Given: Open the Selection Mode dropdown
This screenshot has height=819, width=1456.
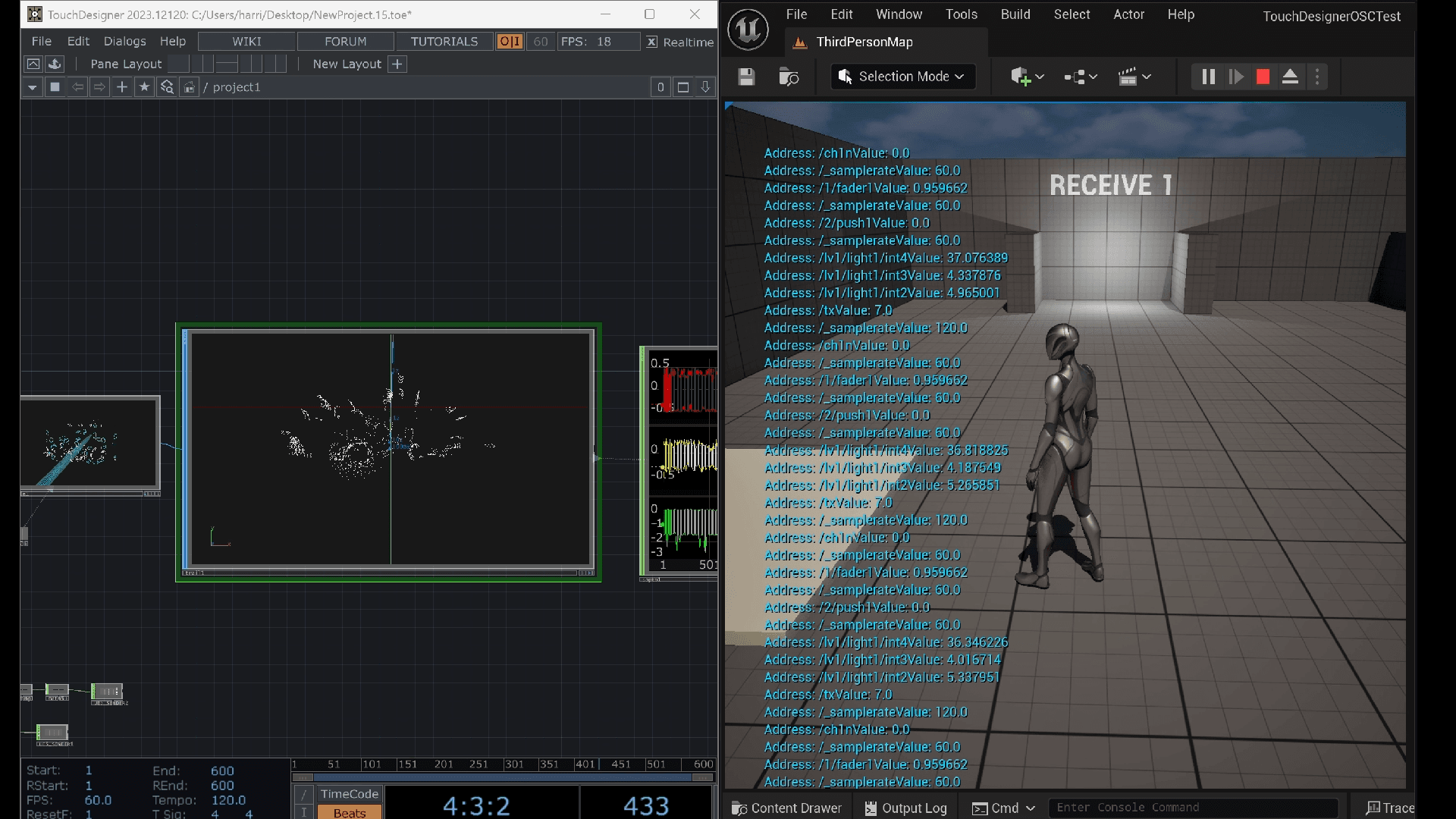Looking at the screenshot, I should point(902,77).
